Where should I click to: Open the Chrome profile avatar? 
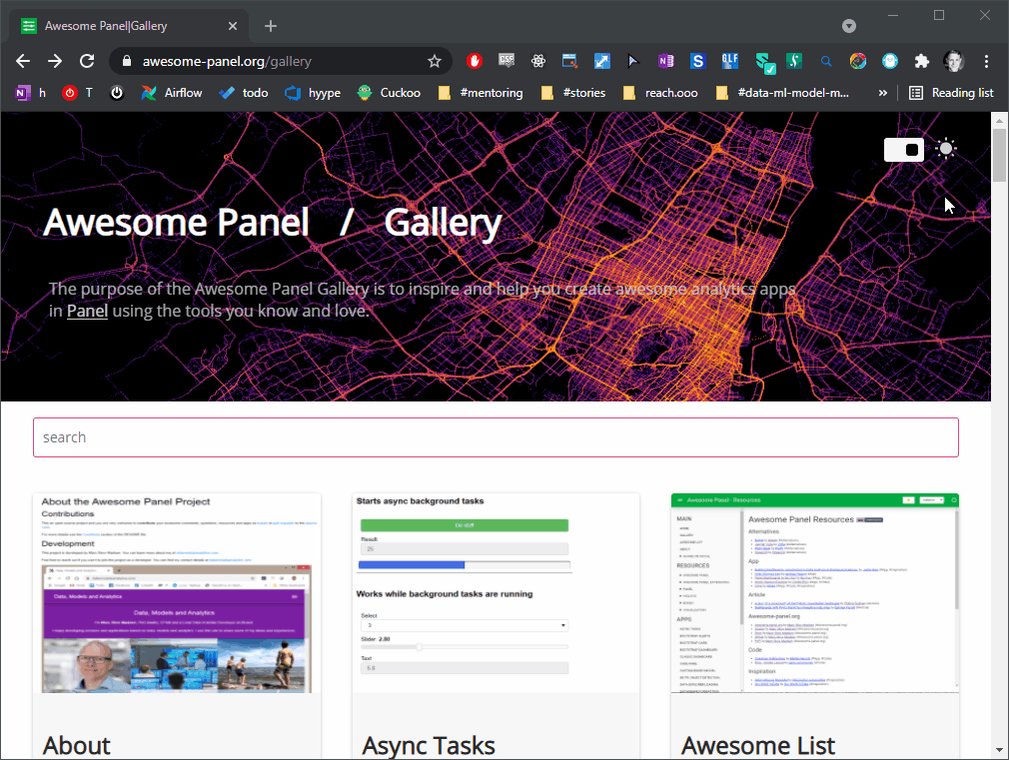[954, 61]
